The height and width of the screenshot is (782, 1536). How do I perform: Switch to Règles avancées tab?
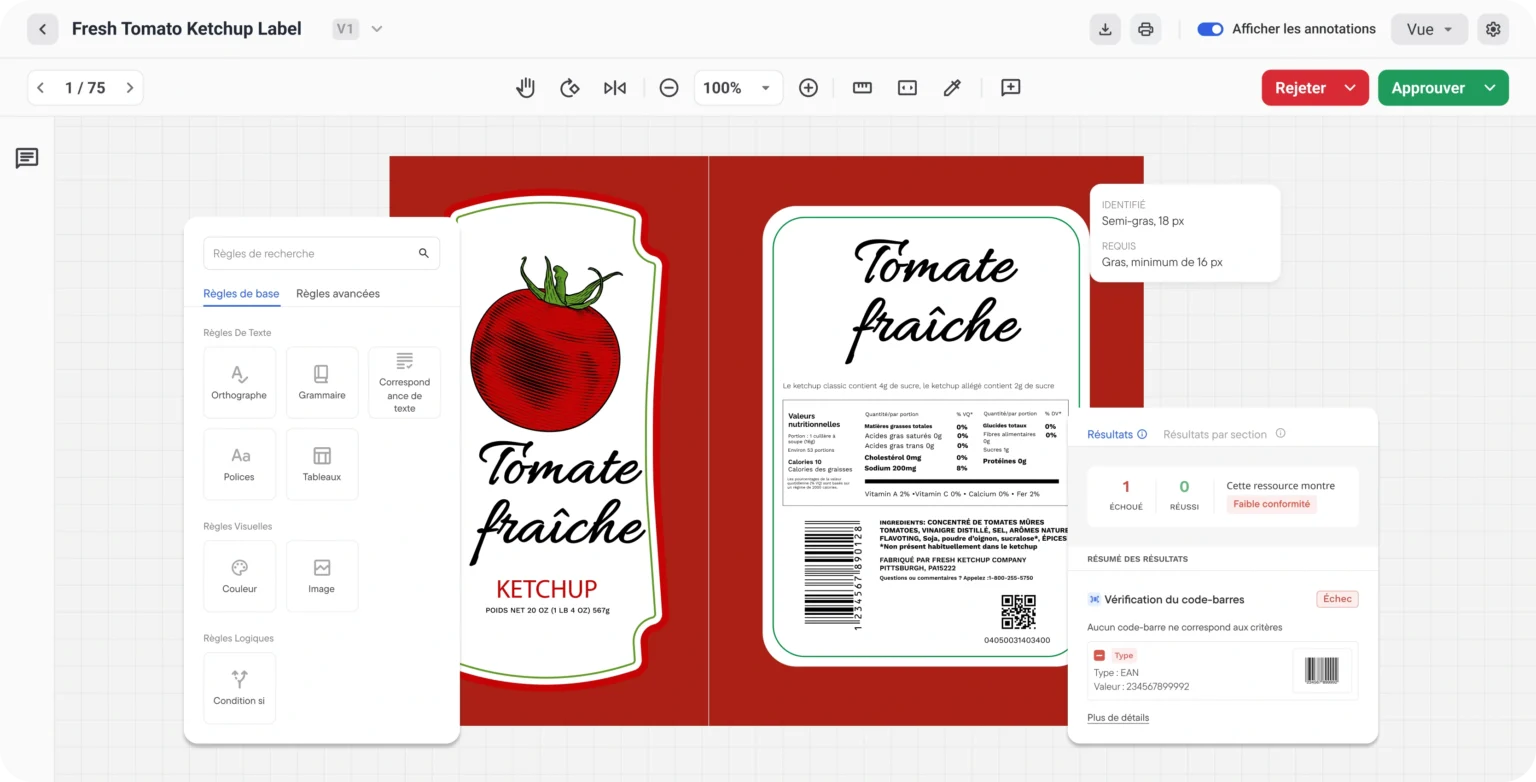tap(338, 293)
